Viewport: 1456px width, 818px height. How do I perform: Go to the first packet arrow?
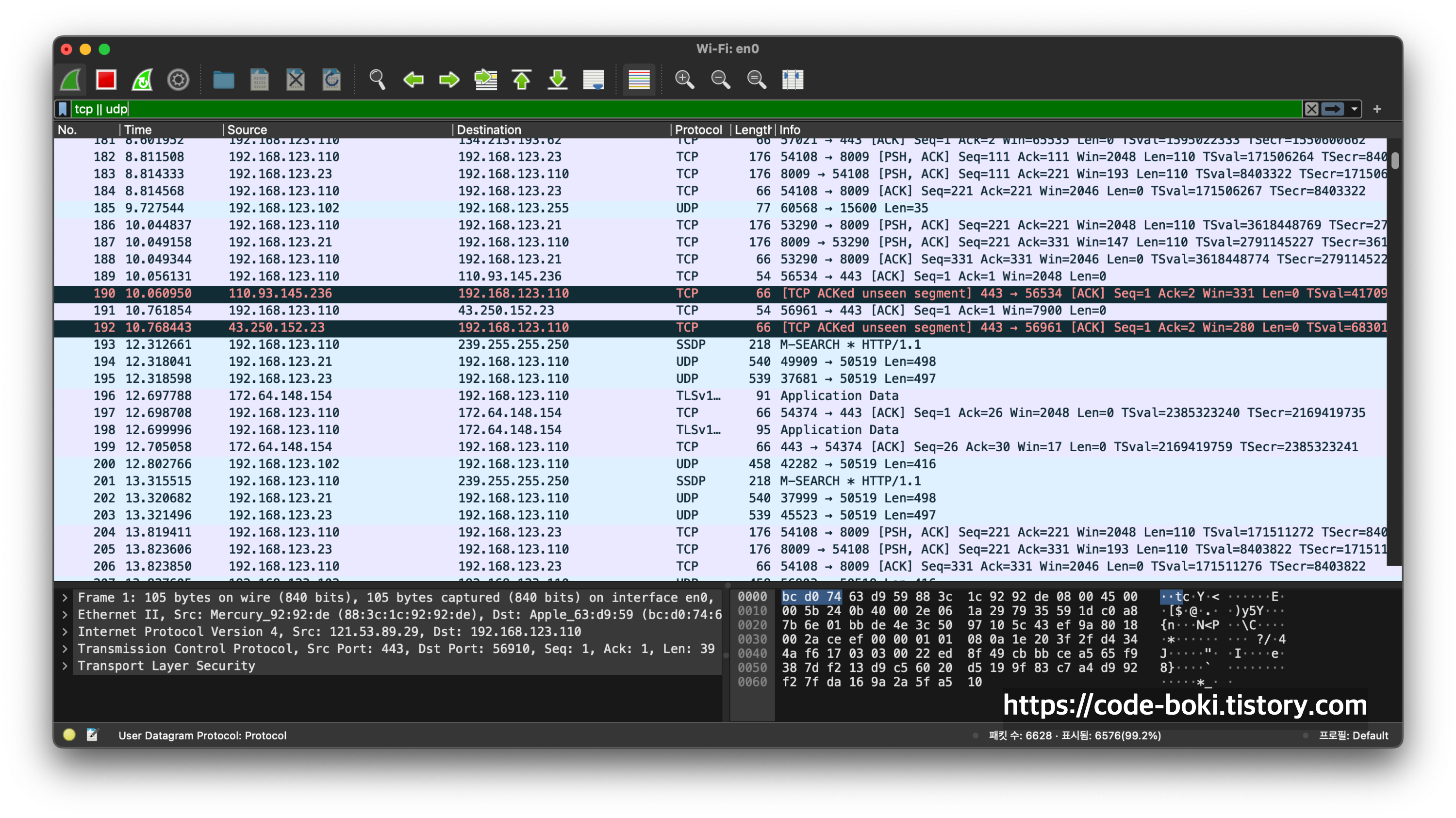pyautogui.click(x=521, y=80)
